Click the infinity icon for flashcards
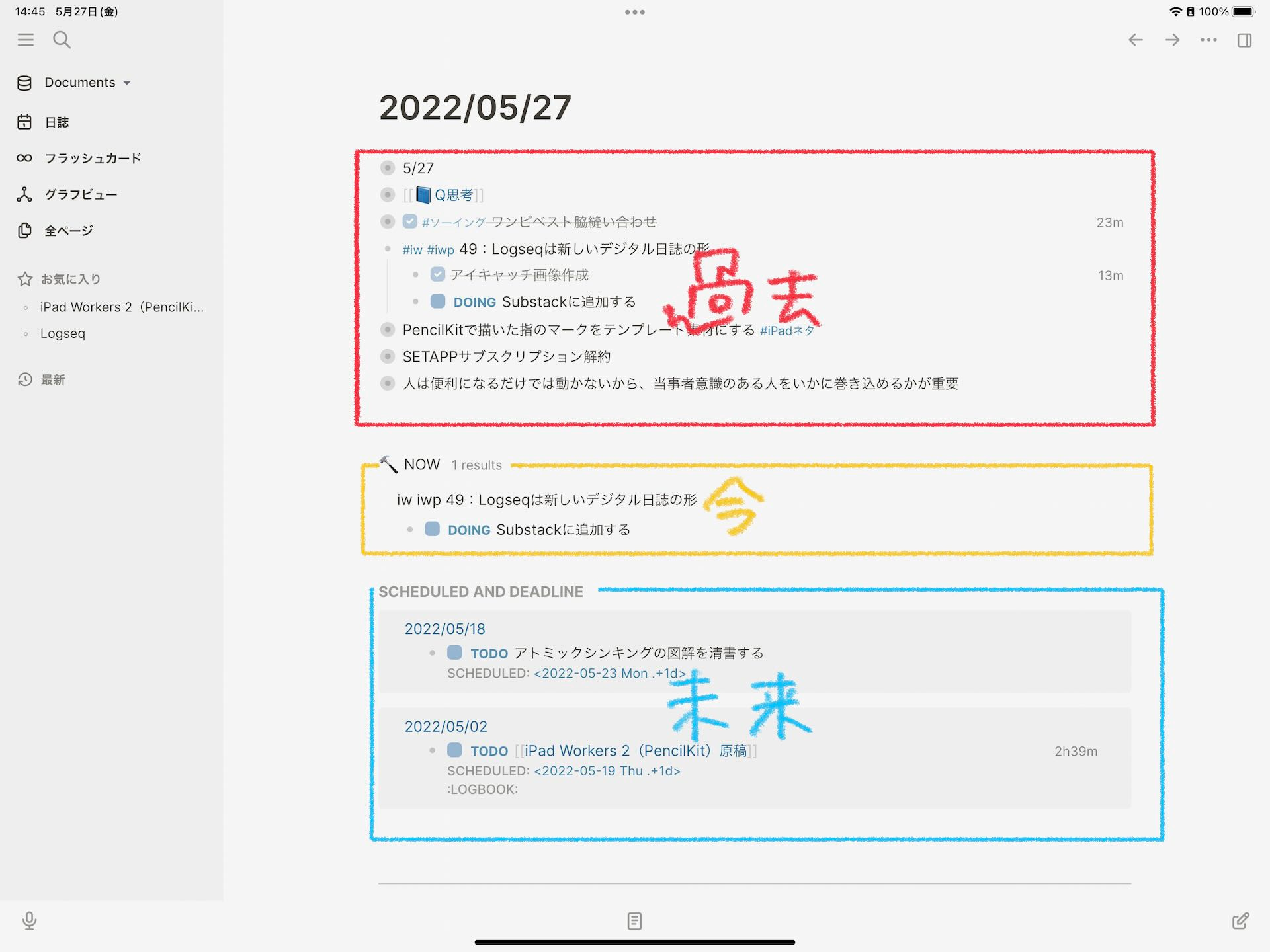 click(24, 158)
